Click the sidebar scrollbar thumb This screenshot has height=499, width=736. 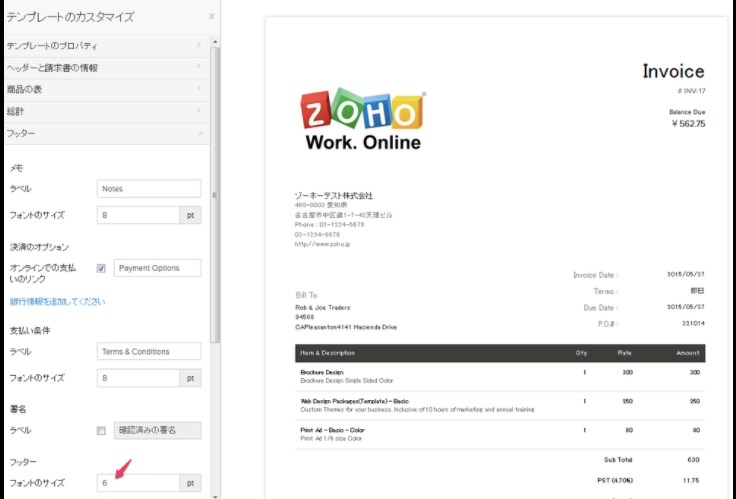click(x=215, y=195)
